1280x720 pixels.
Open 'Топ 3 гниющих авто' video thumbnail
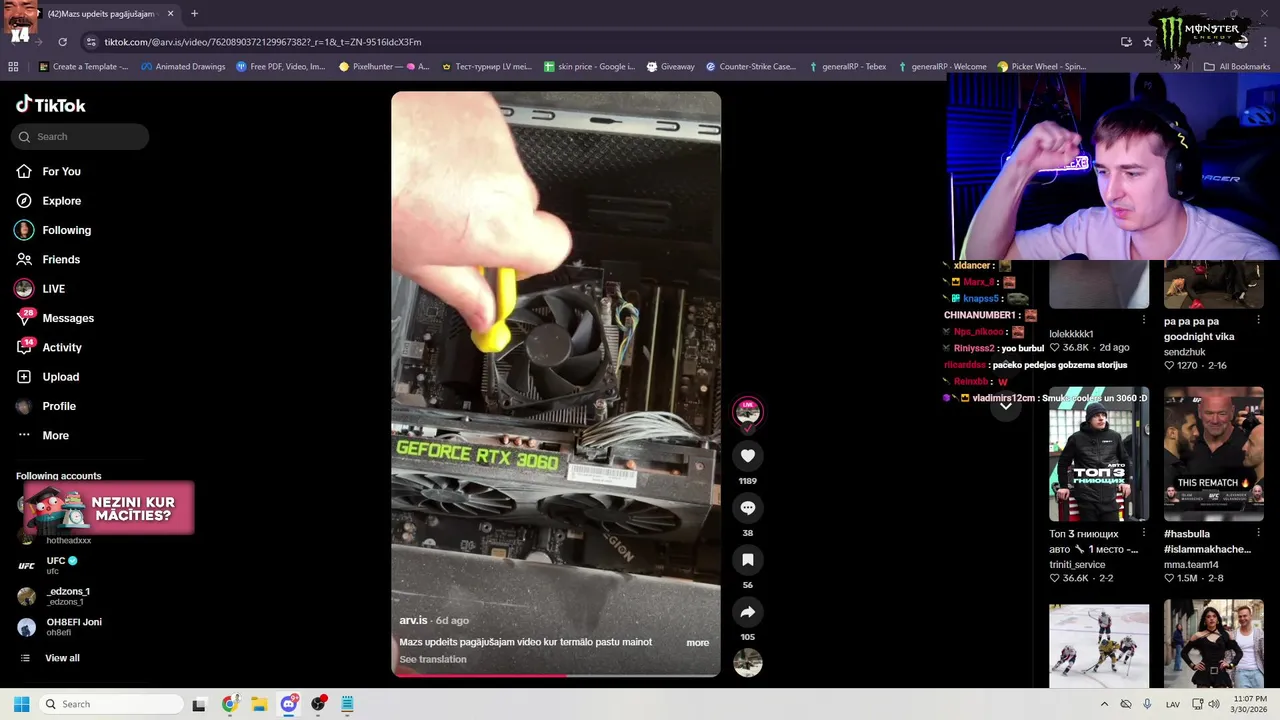tap(1099, 454)
